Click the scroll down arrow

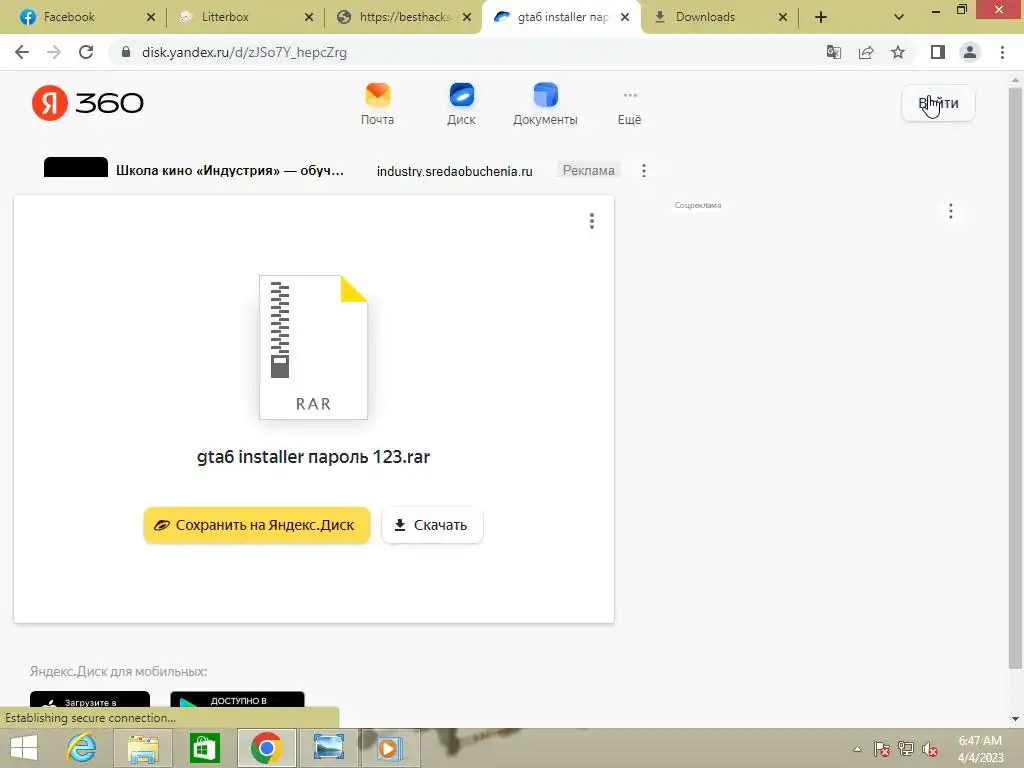(1015, 719)
